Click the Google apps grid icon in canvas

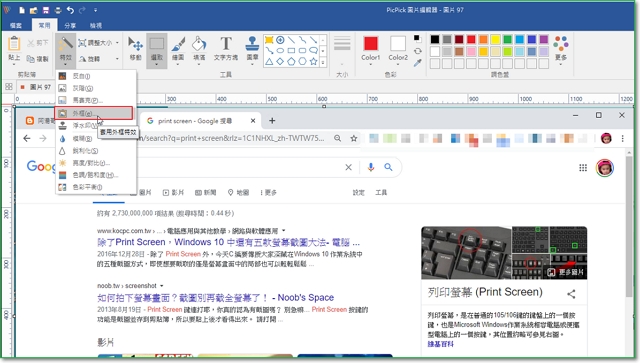coord(583,168)
